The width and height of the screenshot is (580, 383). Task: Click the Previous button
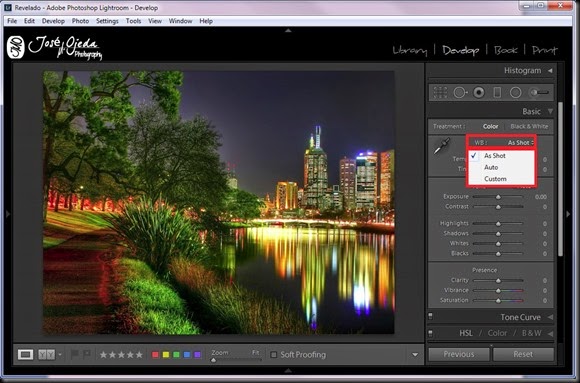[x=459, y=354]
